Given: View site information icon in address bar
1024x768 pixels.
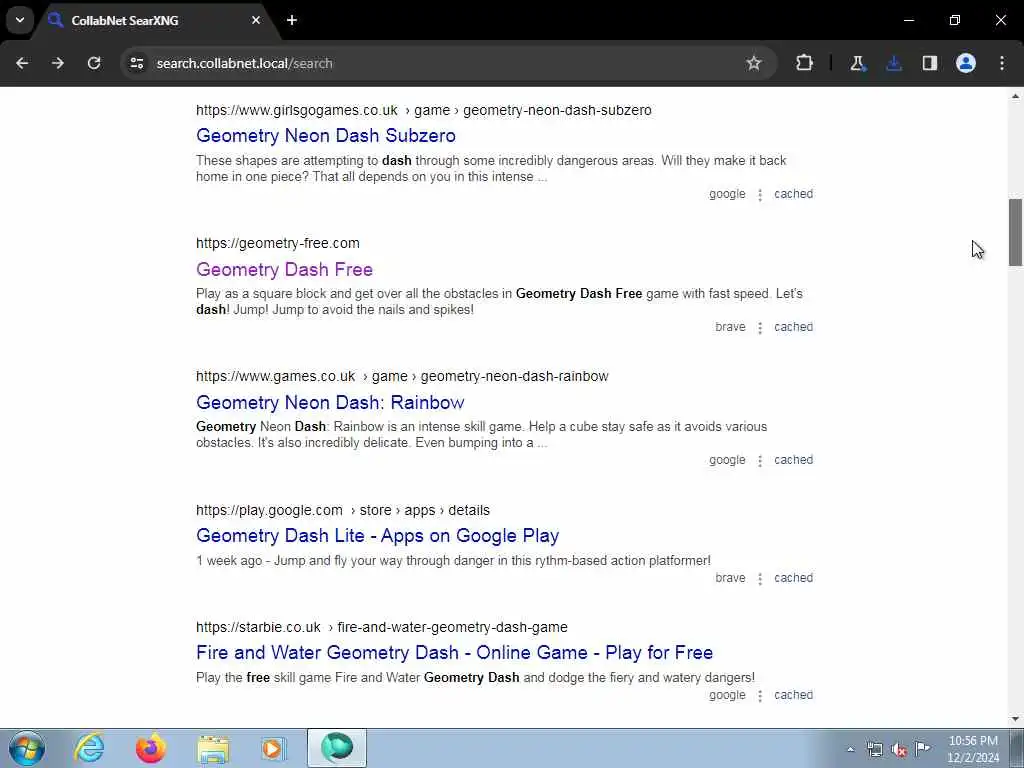Looking at the screenshot, I should (x=136, y=63).
